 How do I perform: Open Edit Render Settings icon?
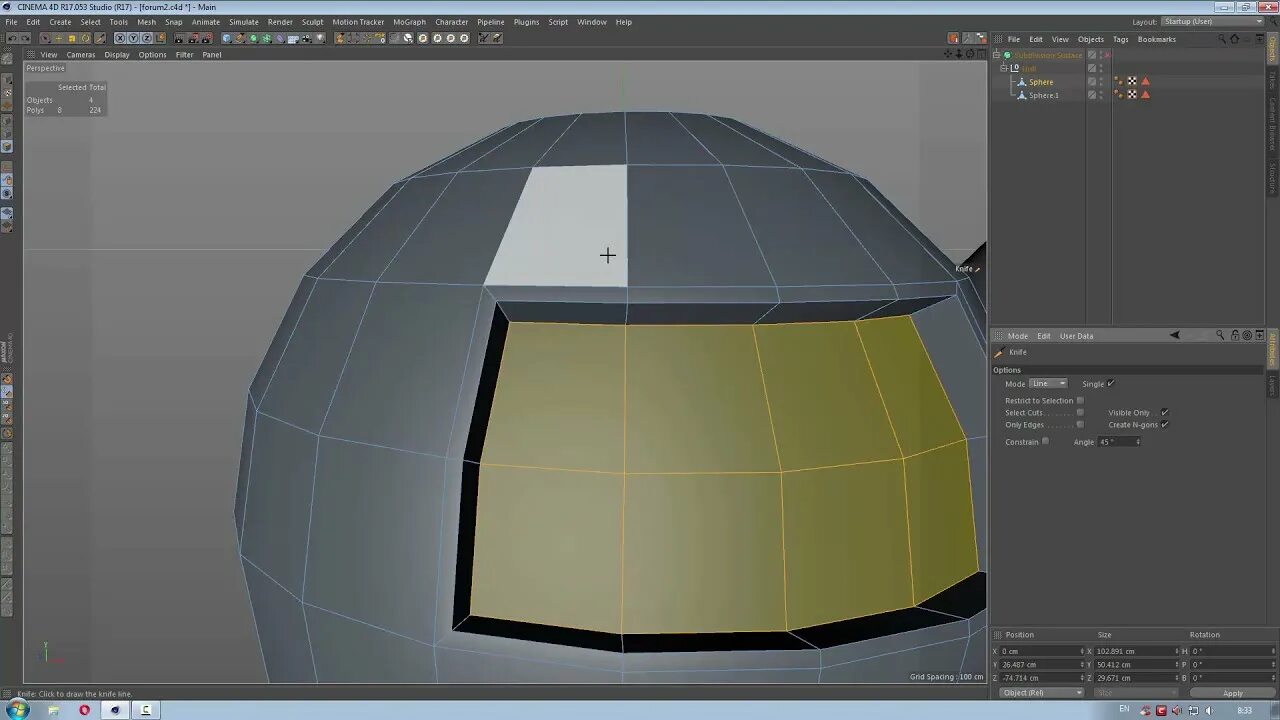(208, 38)
